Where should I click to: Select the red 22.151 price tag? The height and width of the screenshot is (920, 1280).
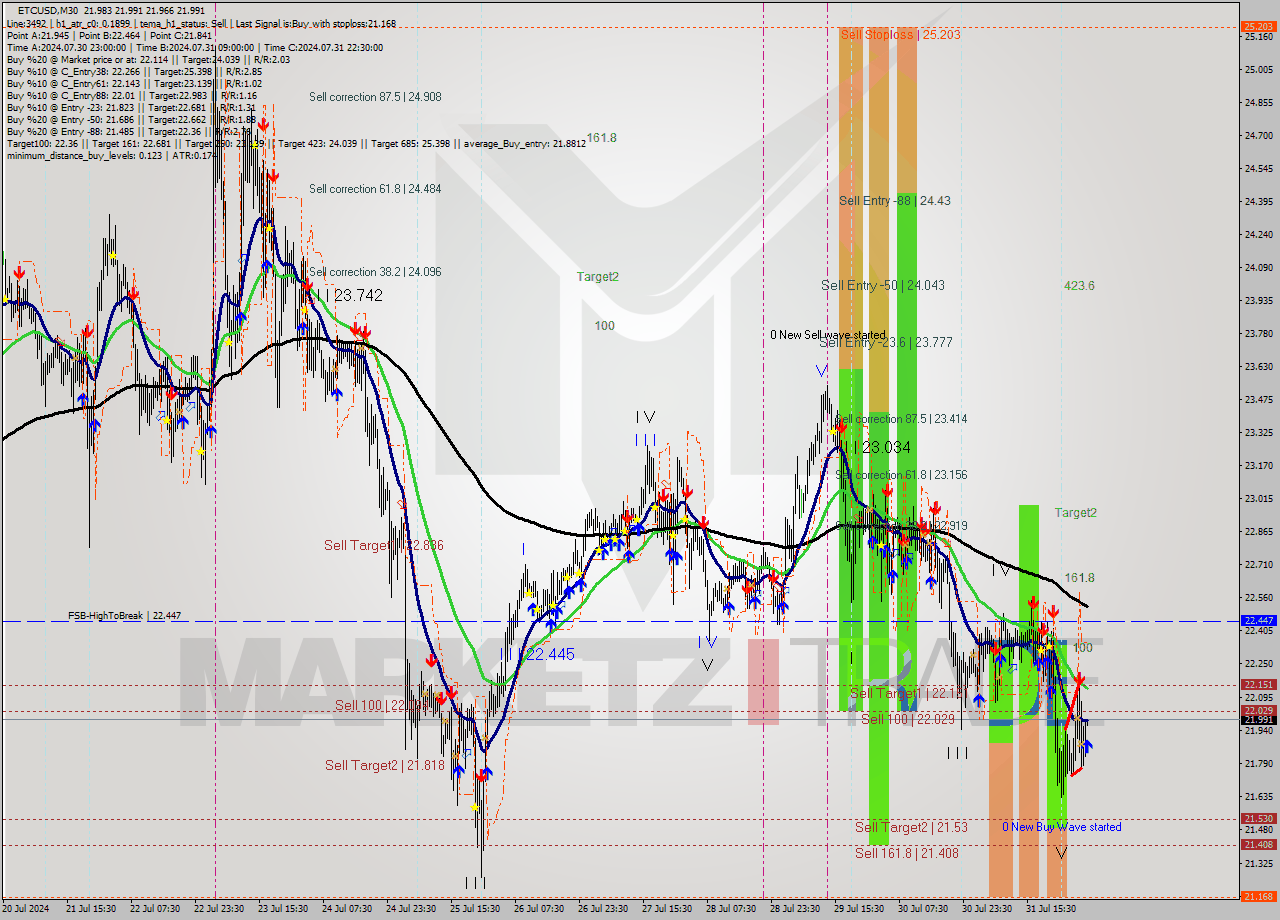(1257, 685)
